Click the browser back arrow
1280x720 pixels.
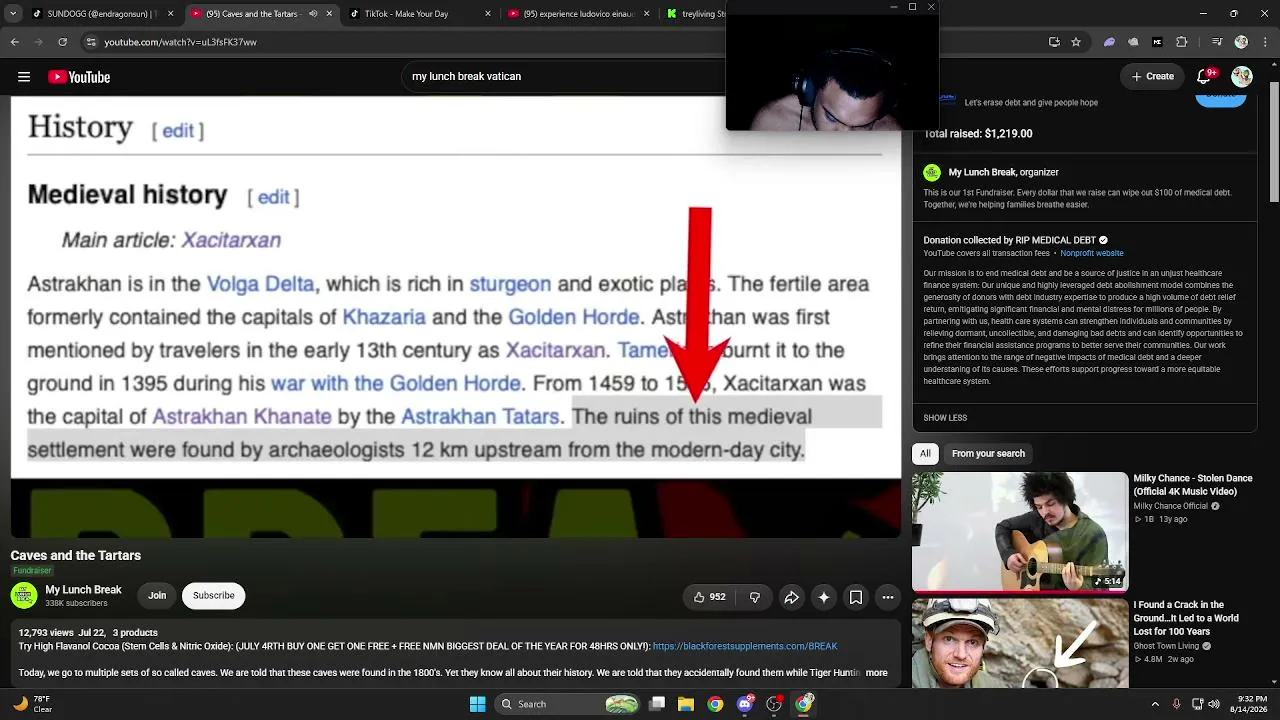pyautogui.click(x=14, y=42)
